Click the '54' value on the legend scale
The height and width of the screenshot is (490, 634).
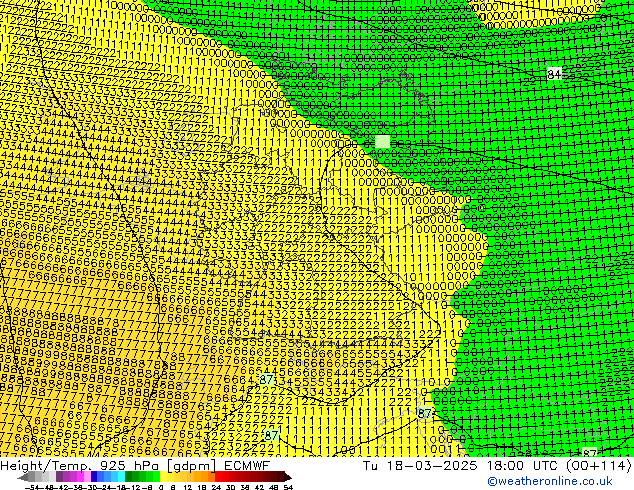pyautogui.click(x=288, y=487)
